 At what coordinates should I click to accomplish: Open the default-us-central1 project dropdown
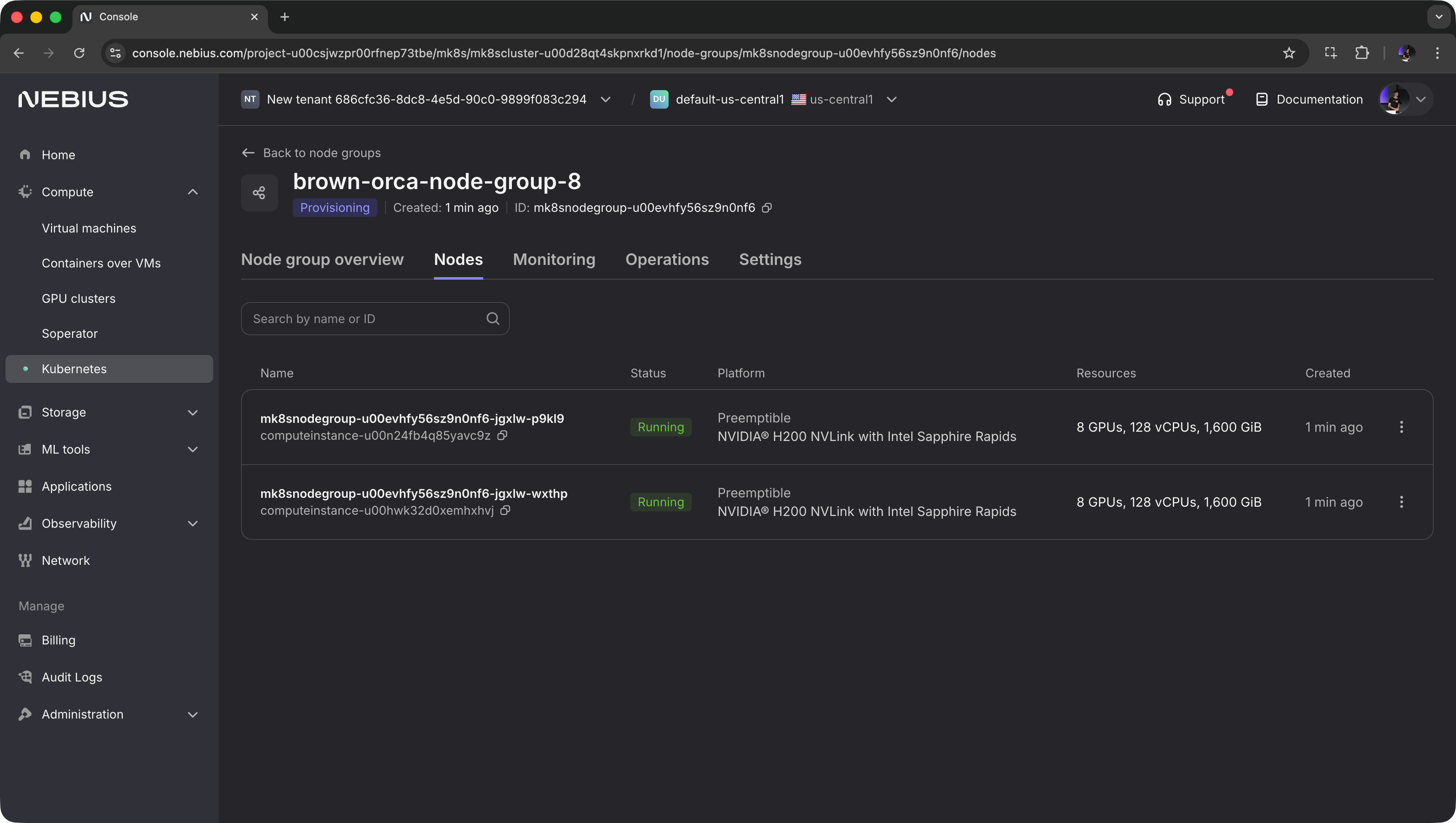[x=891, y=99]
